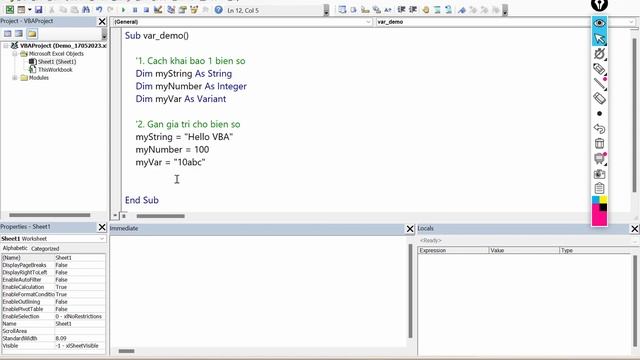Select the cursor pointer tool in pen overlay
Image resolution: width=640 pixels, height=360 pixels.
599,38
